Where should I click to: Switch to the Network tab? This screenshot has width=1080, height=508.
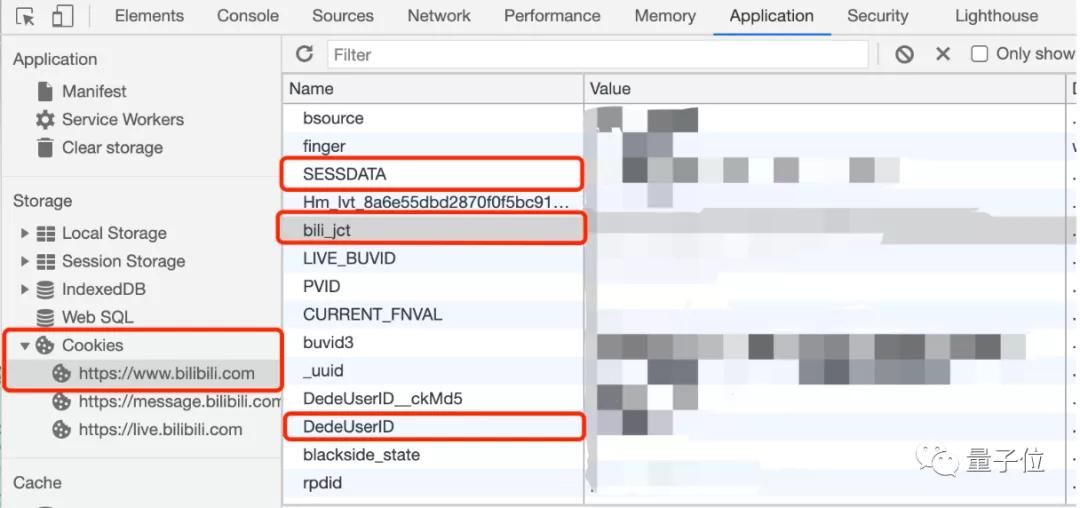(438, 16)
